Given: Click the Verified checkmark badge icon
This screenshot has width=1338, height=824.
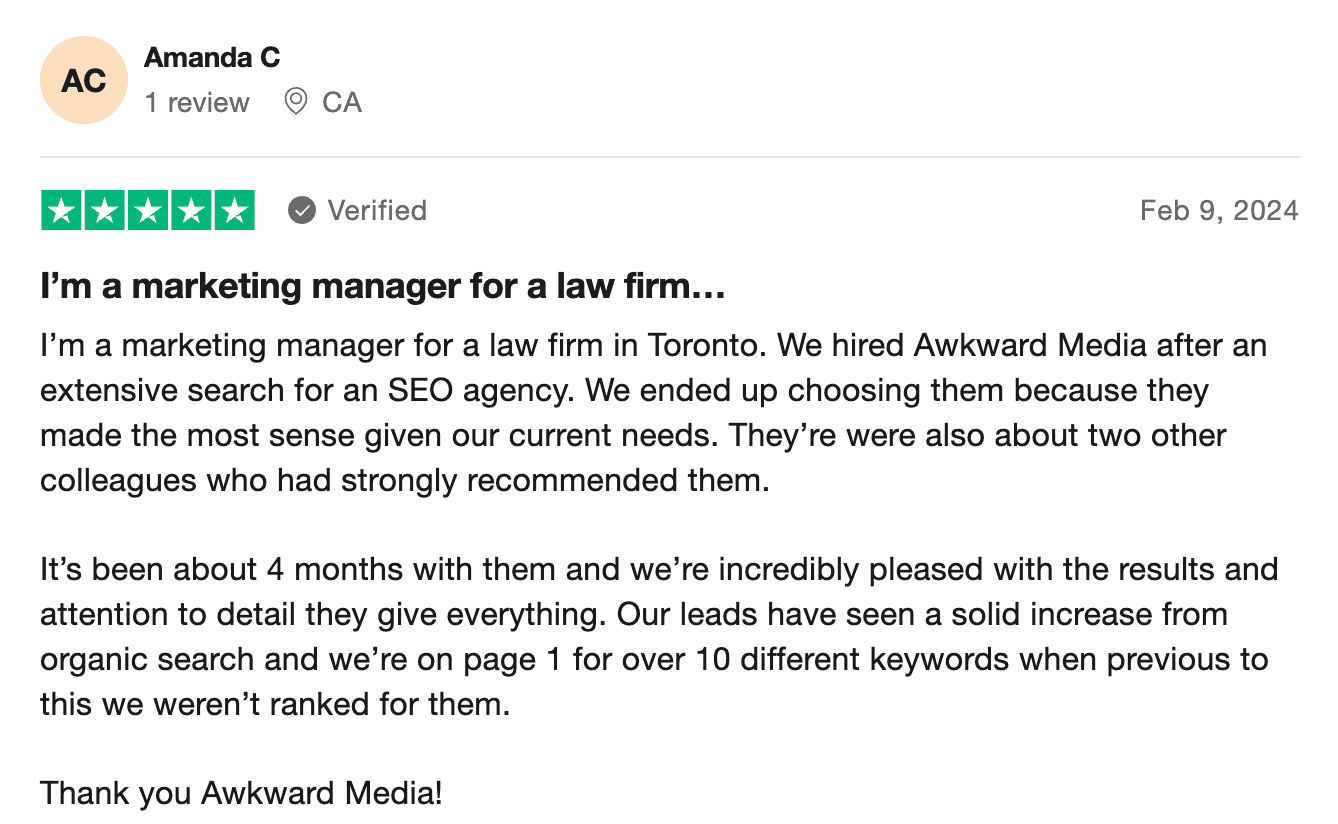Looking at the screenshot, I should click(302, 210).
